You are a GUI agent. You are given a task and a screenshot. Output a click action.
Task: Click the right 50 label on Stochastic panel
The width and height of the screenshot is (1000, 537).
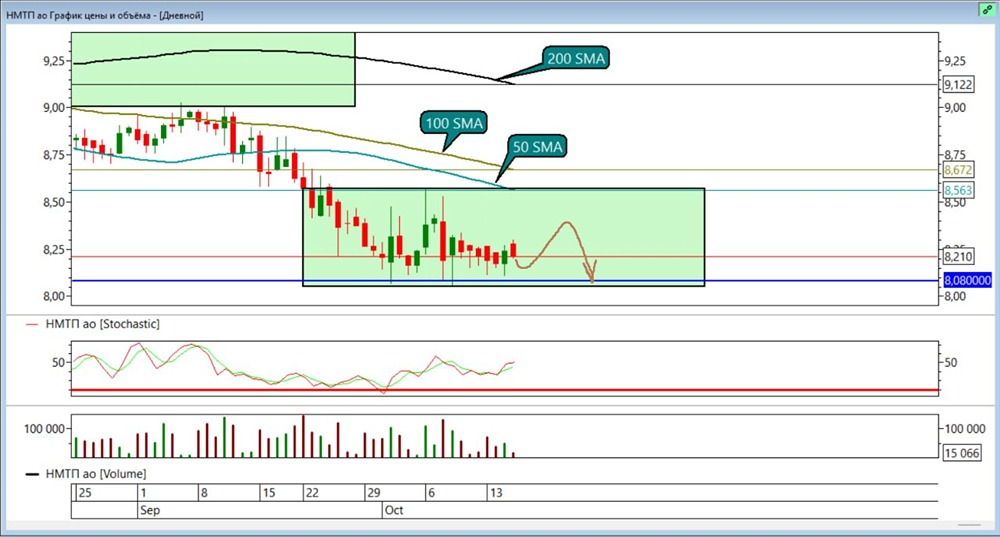(x=950, y=362)
